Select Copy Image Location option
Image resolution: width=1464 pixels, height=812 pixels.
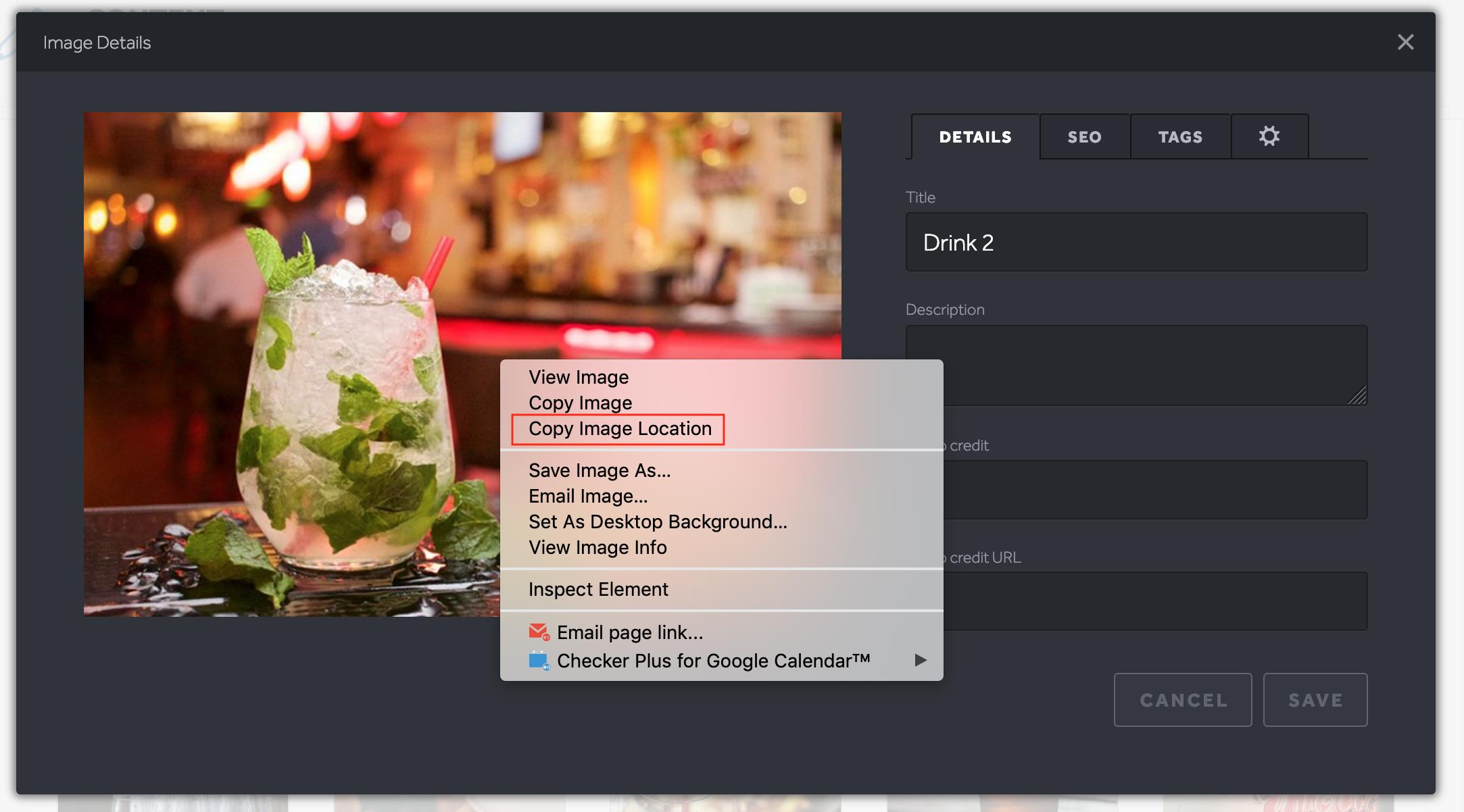pyautogui.click(x=621, y=428)
